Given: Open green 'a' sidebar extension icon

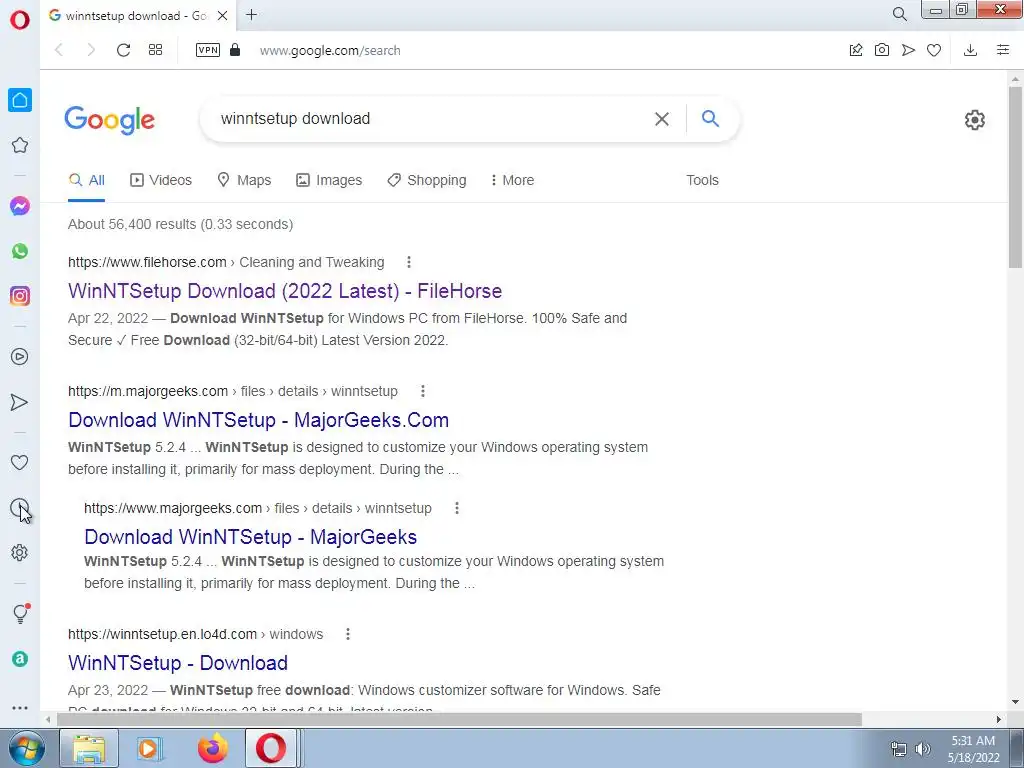Looking at the screenshot, I should [20, 659].
